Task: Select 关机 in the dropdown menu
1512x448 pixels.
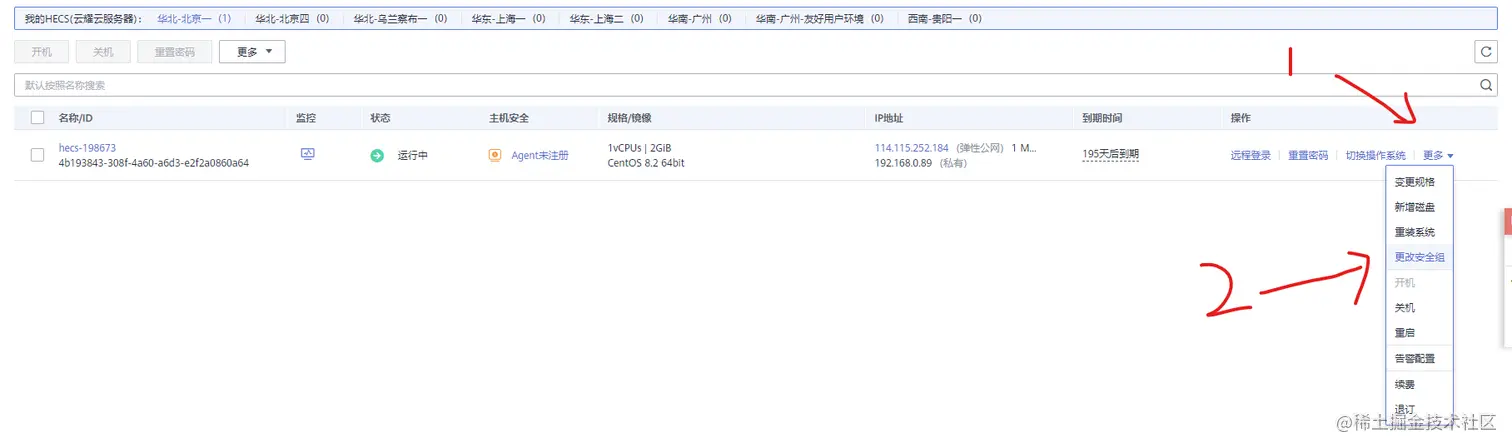Action: point(1405,308)
